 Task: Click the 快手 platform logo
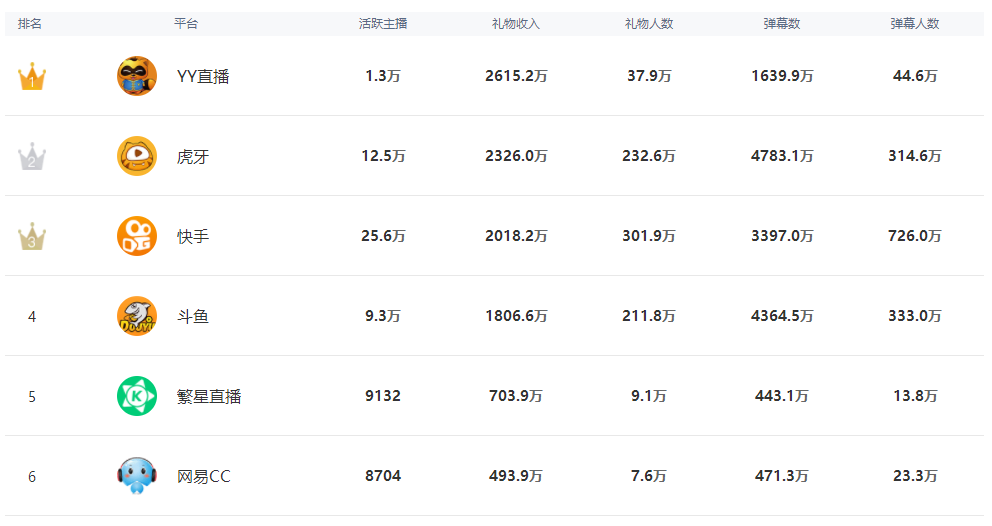(x=137, y=236)
